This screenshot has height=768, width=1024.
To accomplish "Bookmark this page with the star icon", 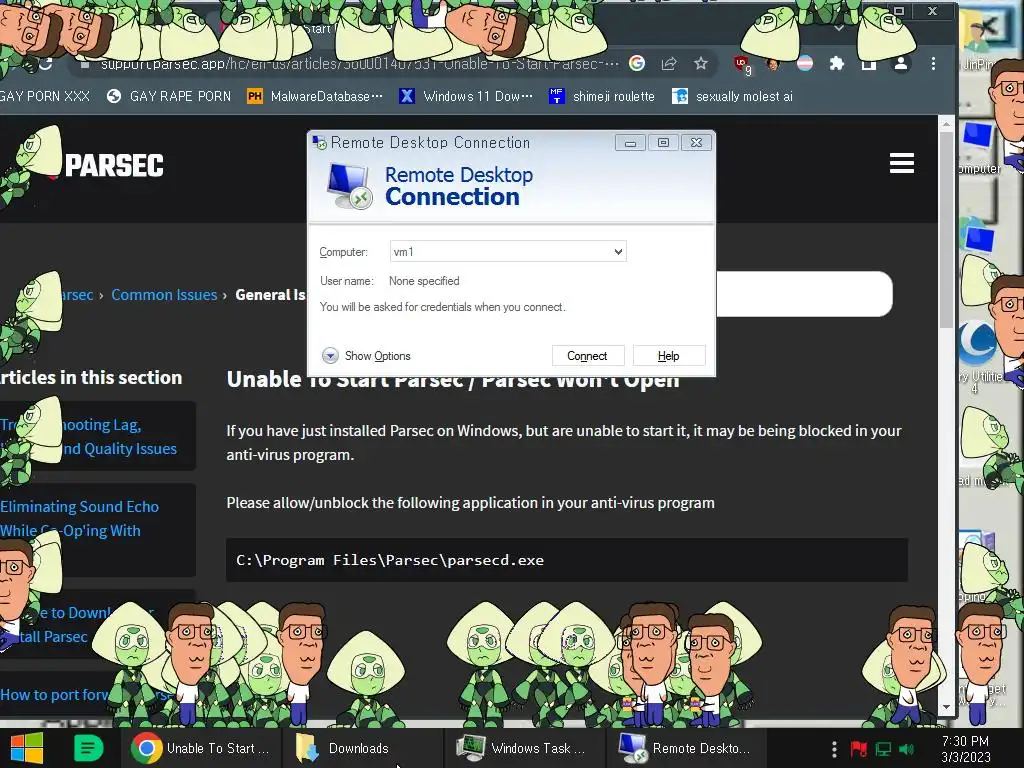I will click(701, 63).
